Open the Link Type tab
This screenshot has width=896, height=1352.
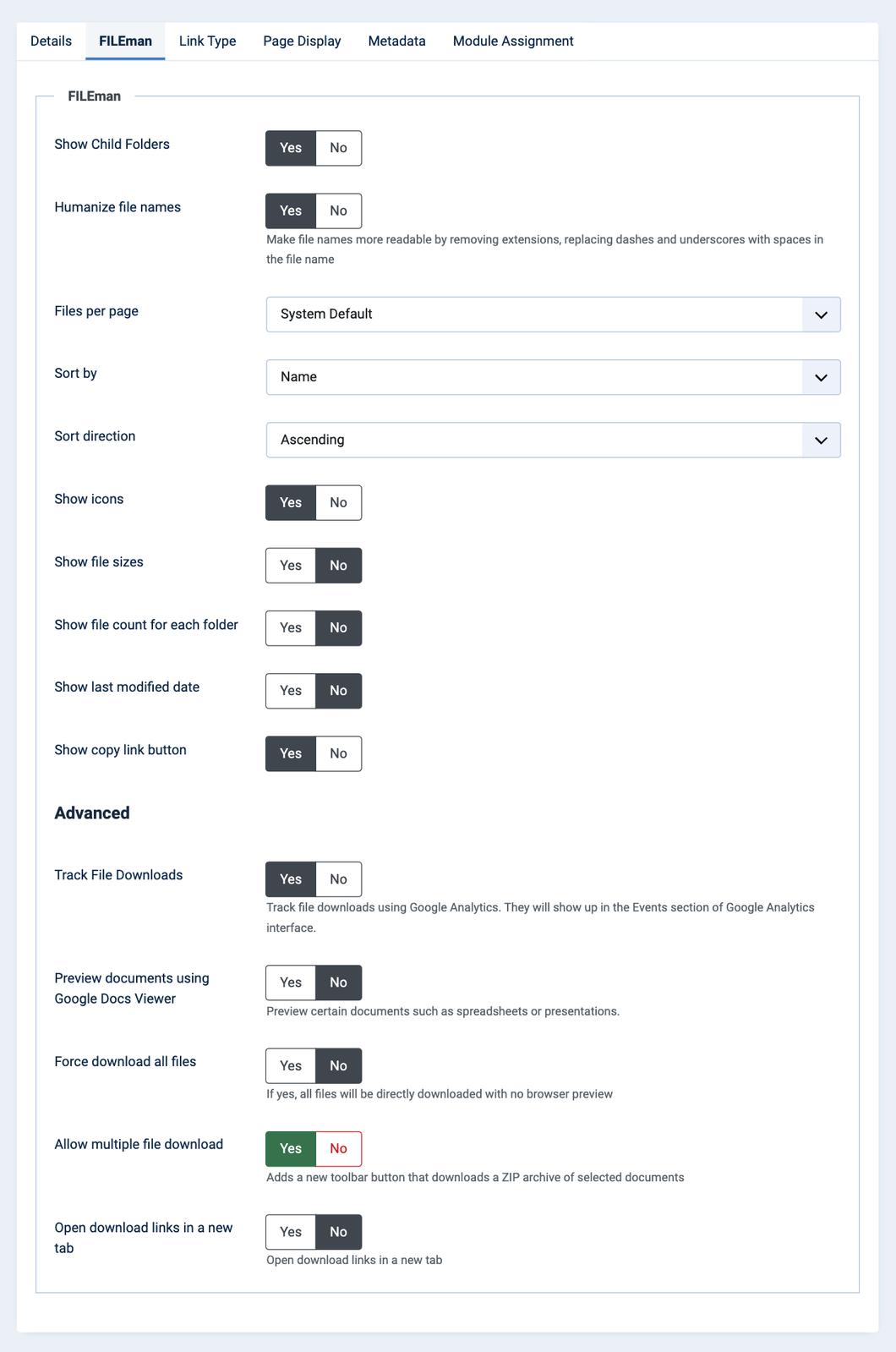pyautogui.click(x=207, y=41)
